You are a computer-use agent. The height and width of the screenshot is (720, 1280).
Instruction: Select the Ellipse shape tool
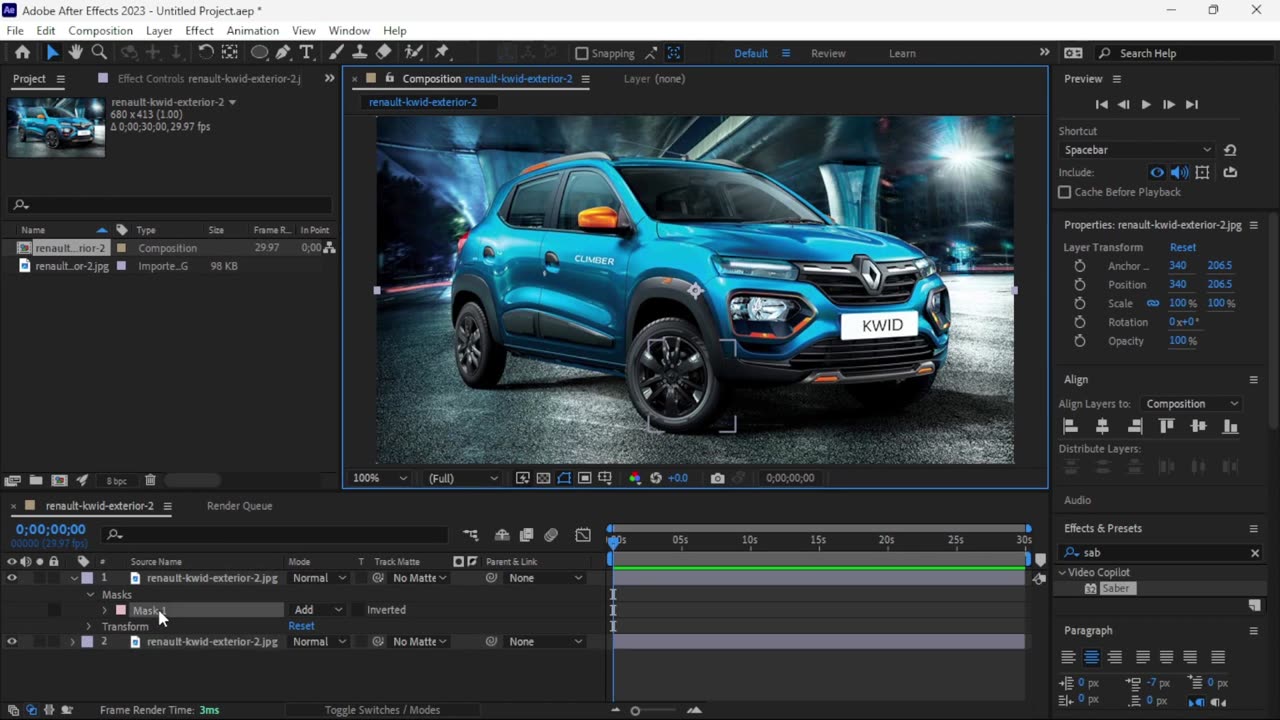259,53
